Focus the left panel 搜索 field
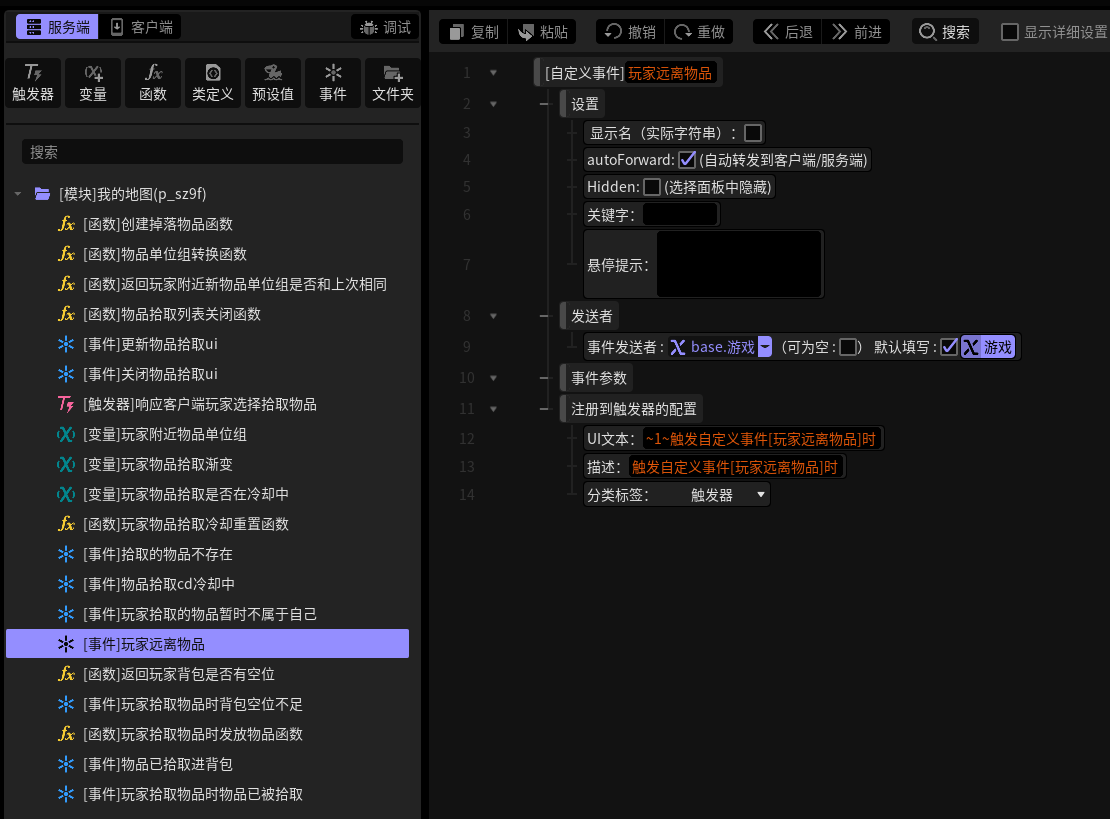Screen dimensions: 1110x819 coord(212,152)
